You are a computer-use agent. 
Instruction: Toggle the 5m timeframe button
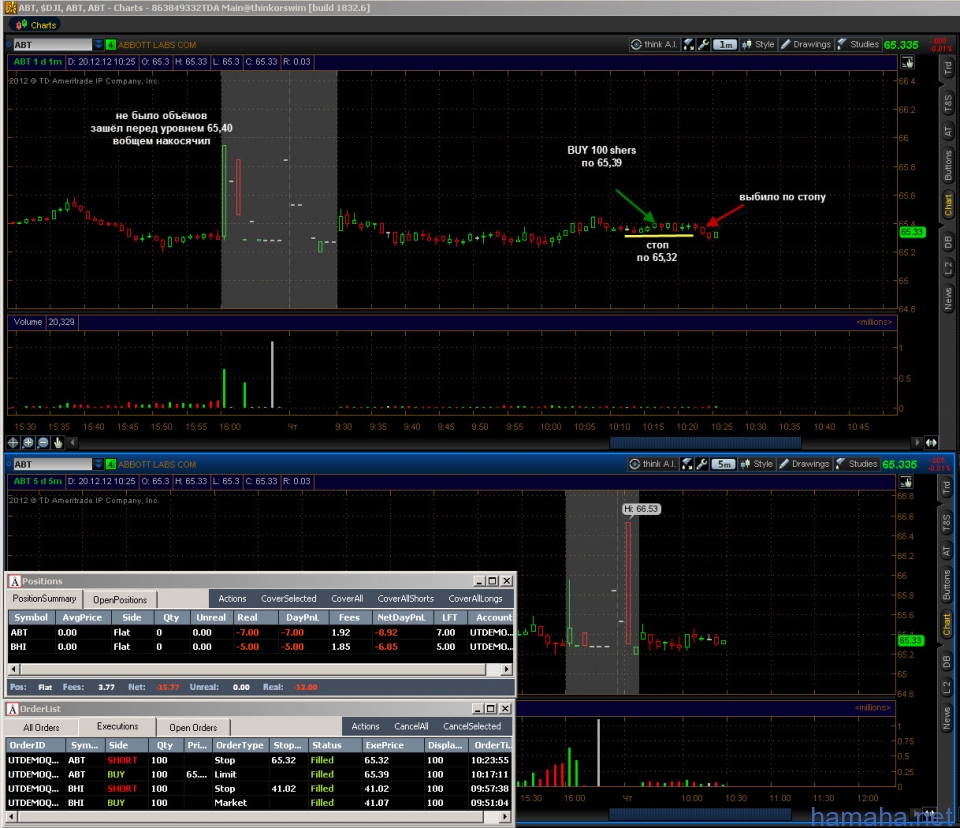724,464
